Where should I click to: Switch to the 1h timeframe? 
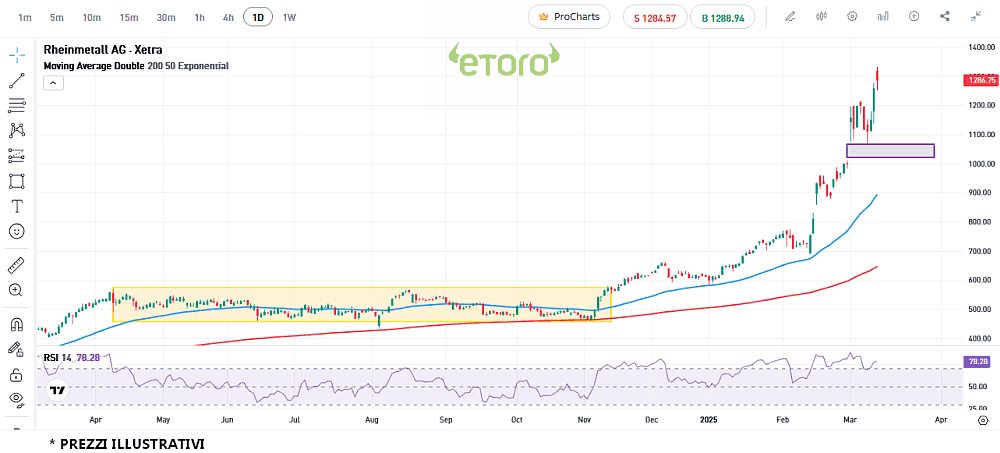pyautogui.click(x=200, y=17)
